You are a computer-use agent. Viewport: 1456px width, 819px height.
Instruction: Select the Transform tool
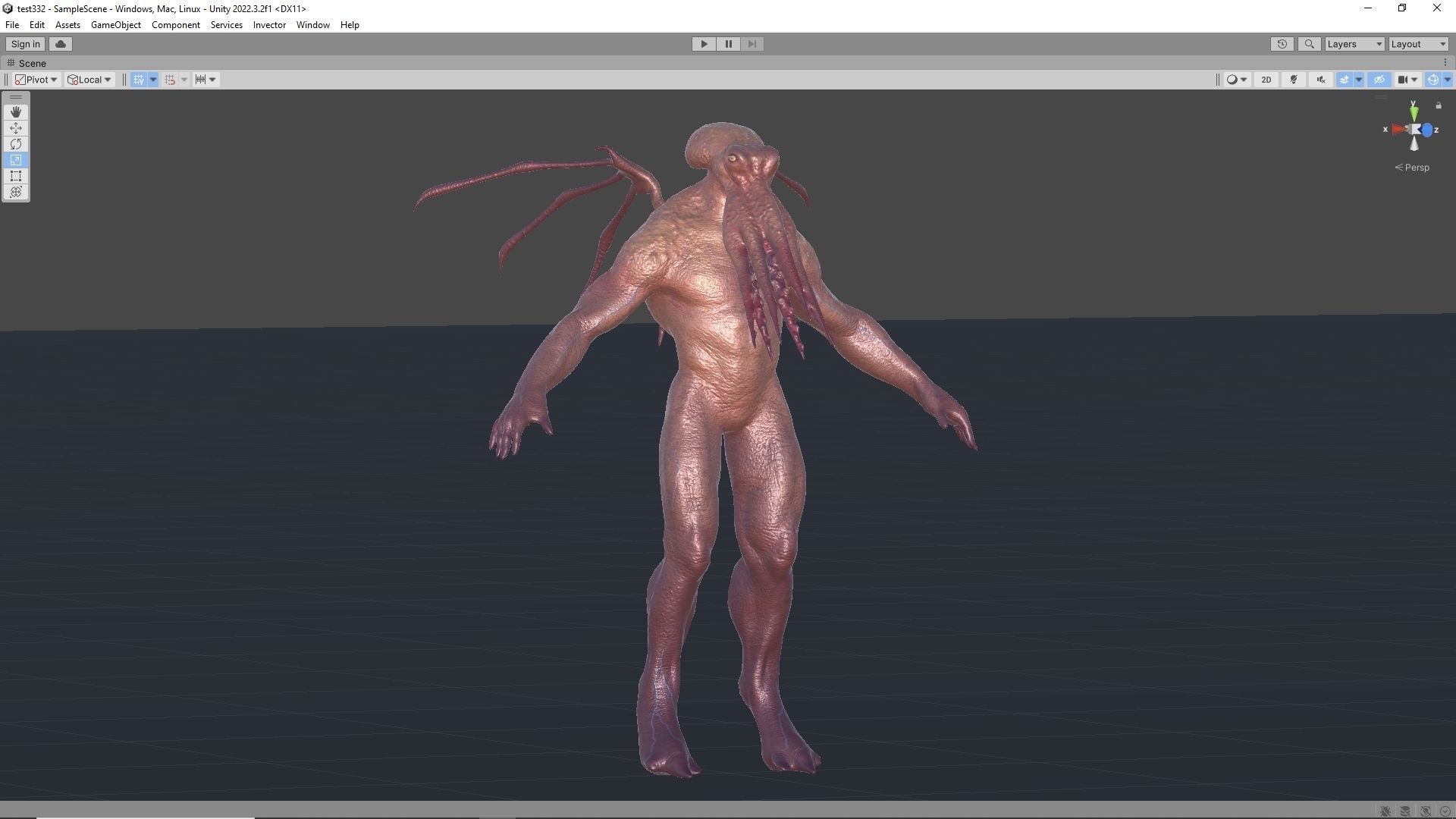click(16, 192)
